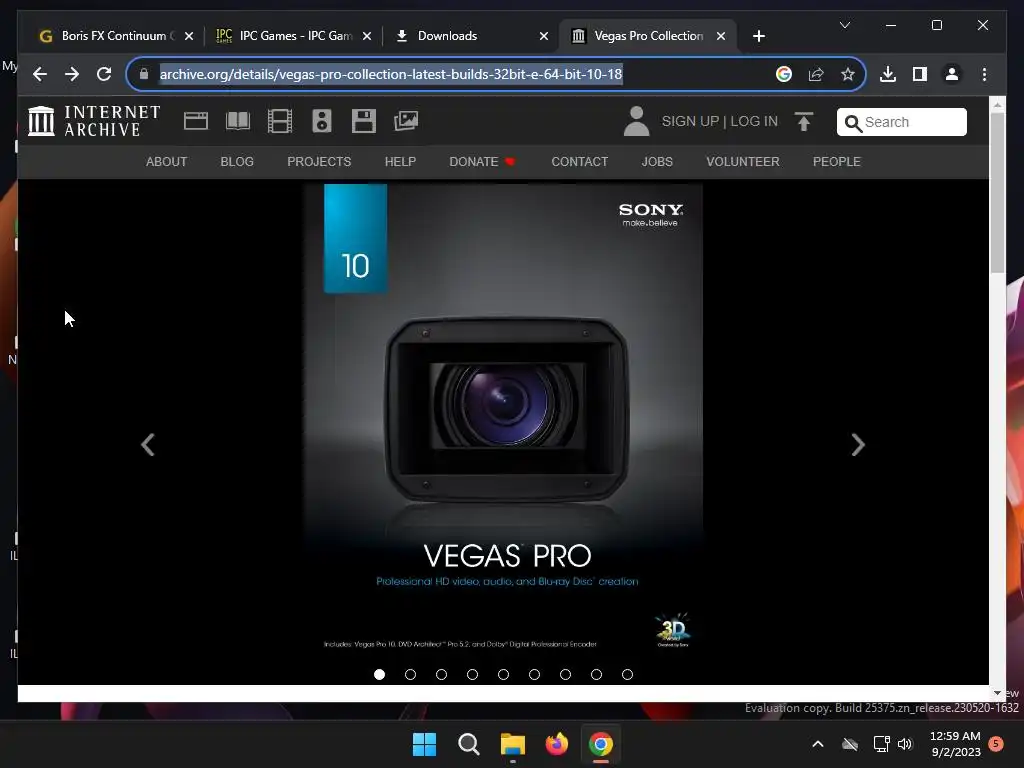Switch to Boris FX Continuum tab
This screenshot has width=1024, height=768.
pyautogui.click(x=116, y=36)
